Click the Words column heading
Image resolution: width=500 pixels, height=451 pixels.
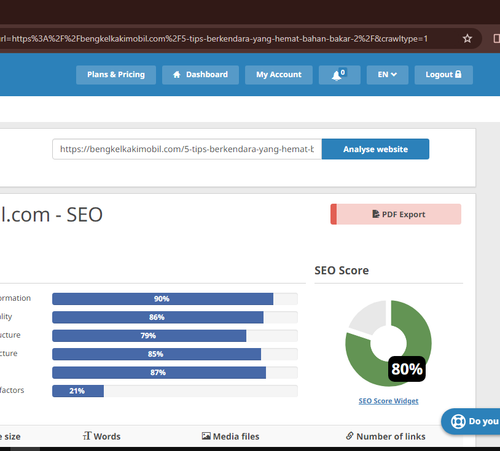[x=102, y=436]
